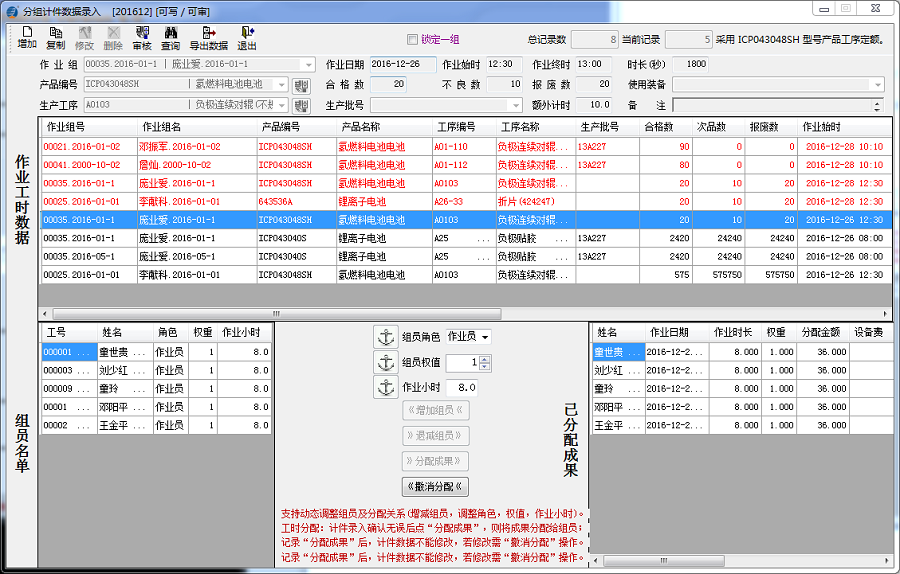Open the 组员角色 role dropdown
This screenshot has width=900, height=574.
point(485,337)
